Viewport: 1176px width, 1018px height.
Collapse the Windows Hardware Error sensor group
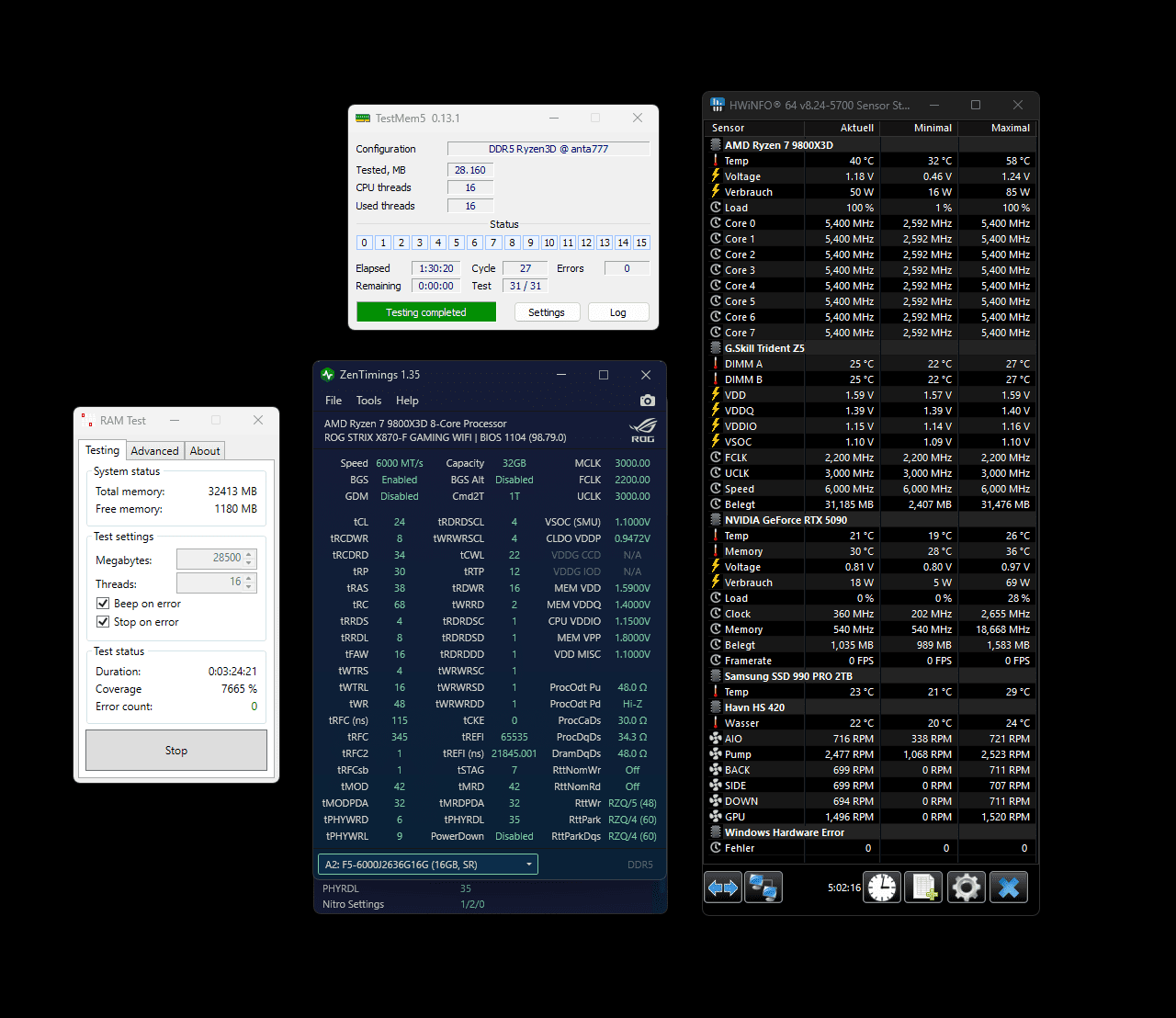716,831
